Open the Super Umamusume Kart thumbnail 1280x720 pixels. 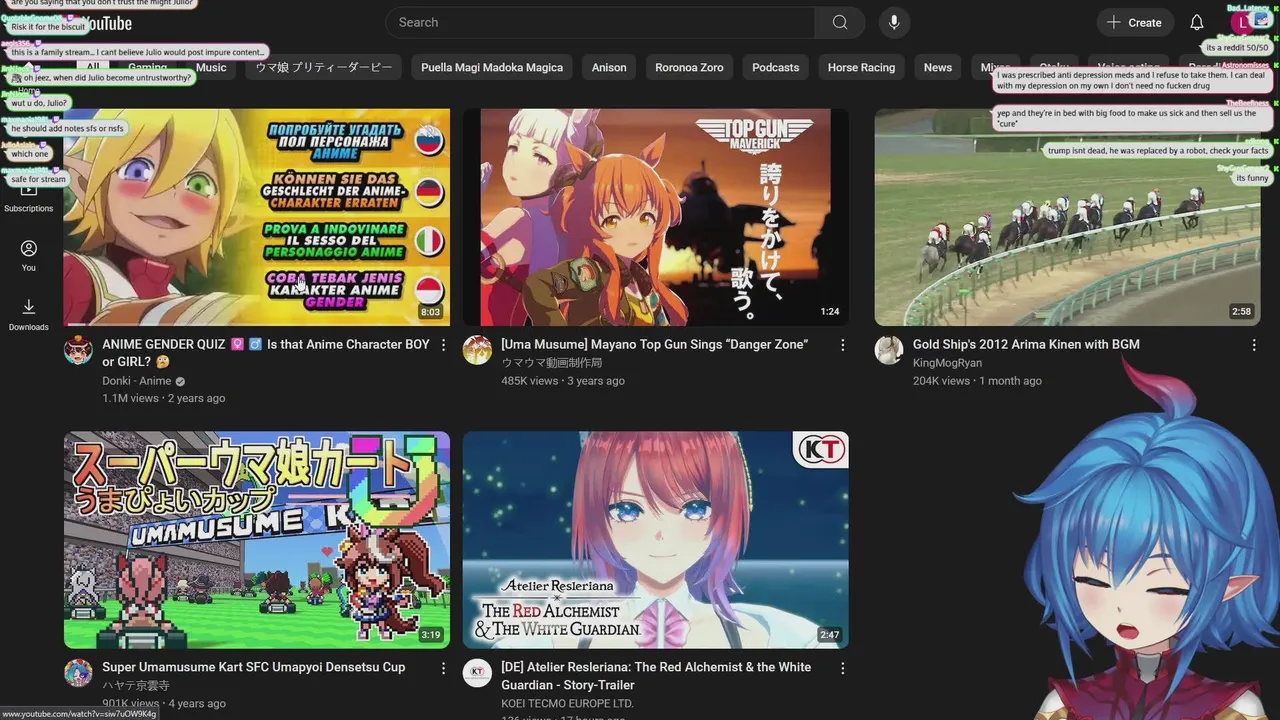coord(257,540)
